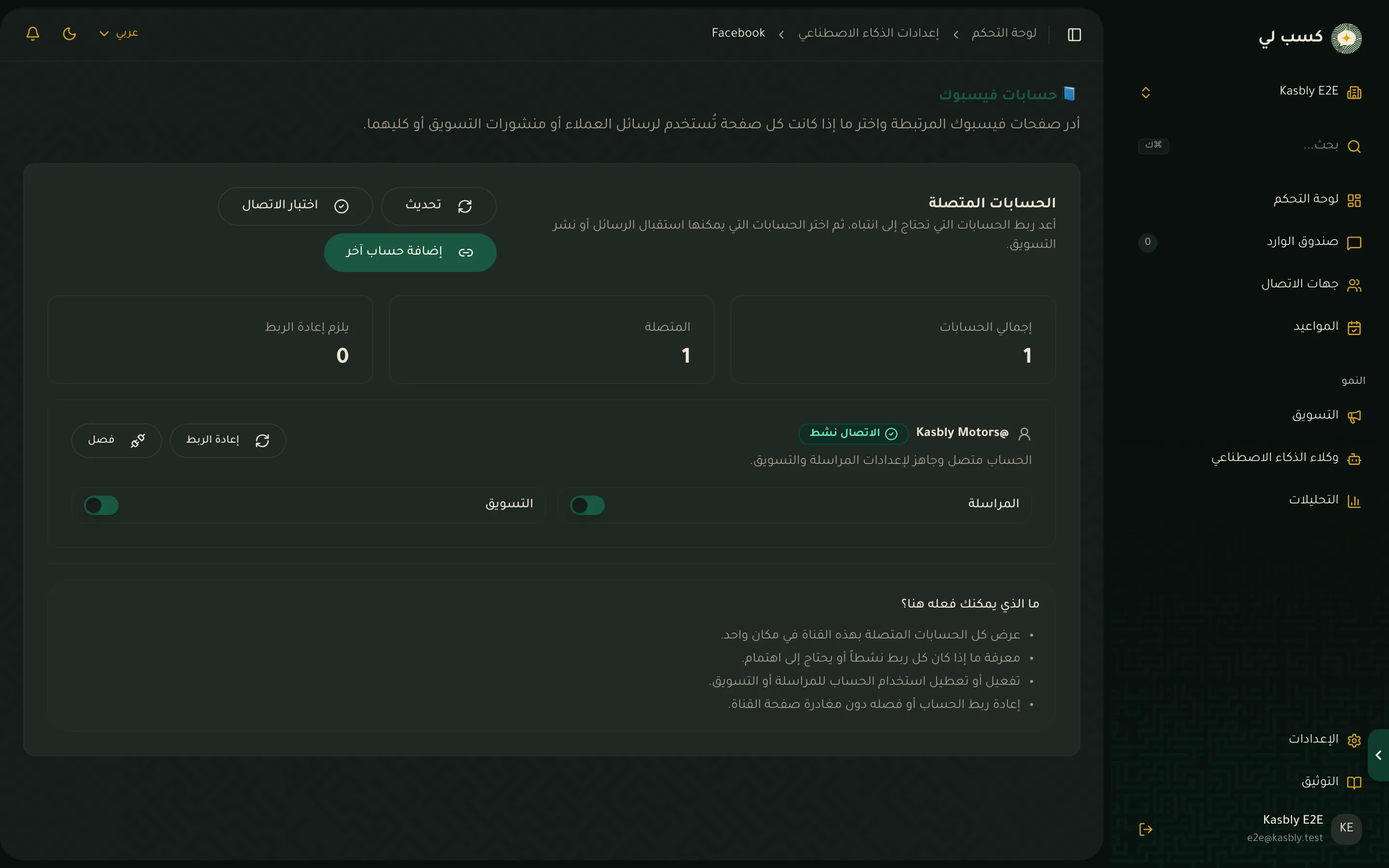Click the inbox 0 count badge
Screen dimensions: 1389x868
[x=1147, y=242]
